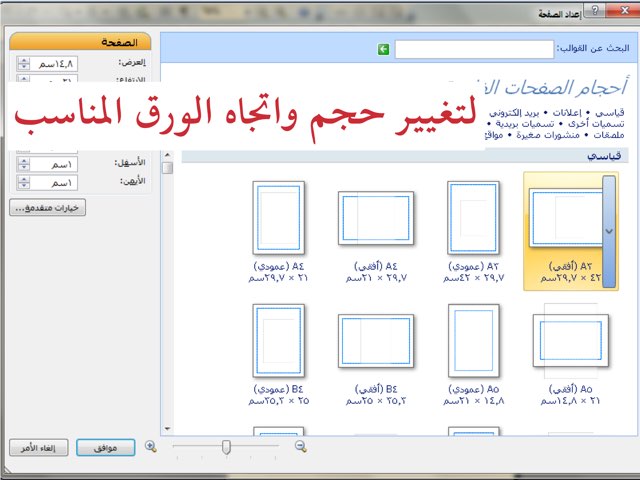
Task: Decrease الأيمن margin with down arrow
Action: click(24, 186)
